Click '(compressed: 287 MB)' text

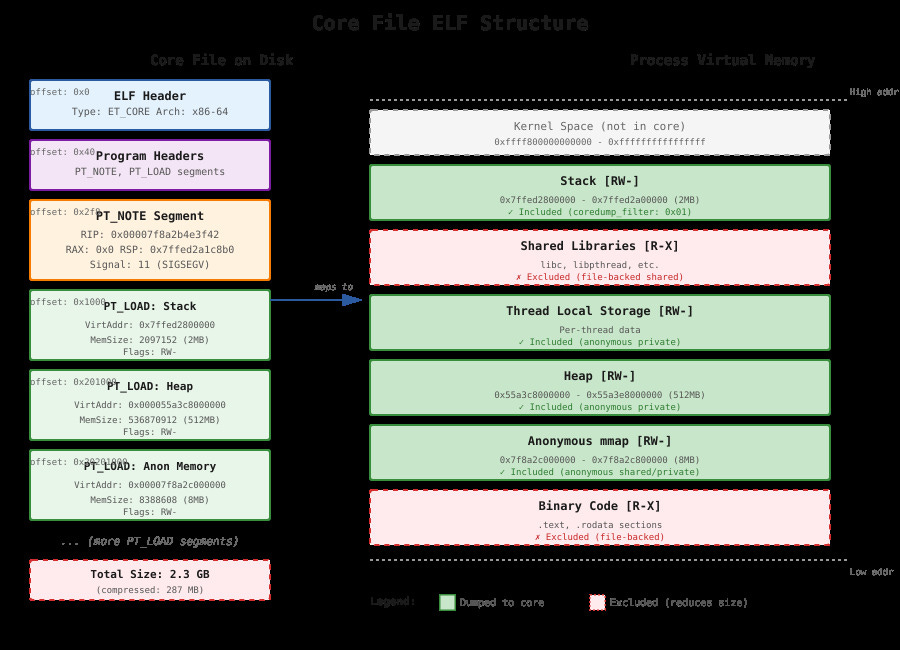[x=150, y=590]
